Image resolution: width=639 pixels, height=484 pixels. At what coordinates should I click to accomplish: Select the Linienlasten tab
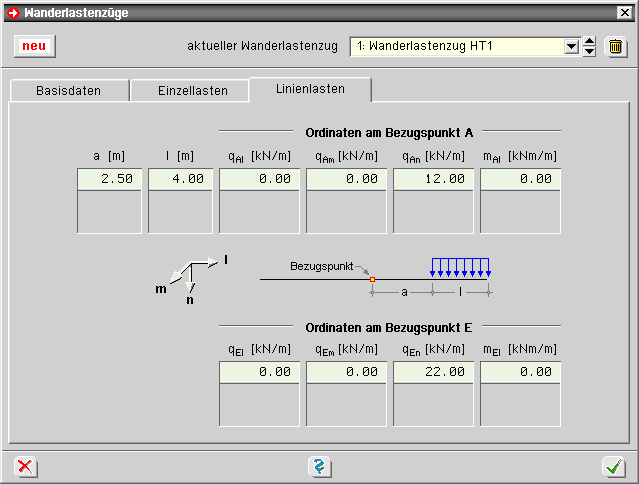point(310,89)
